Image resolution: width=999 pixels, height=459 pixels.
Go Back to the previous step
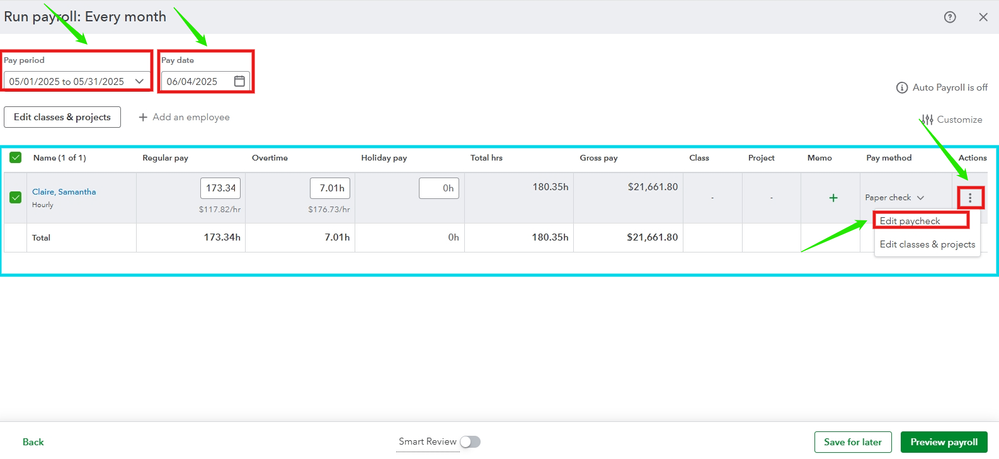[x=33, y=442]
